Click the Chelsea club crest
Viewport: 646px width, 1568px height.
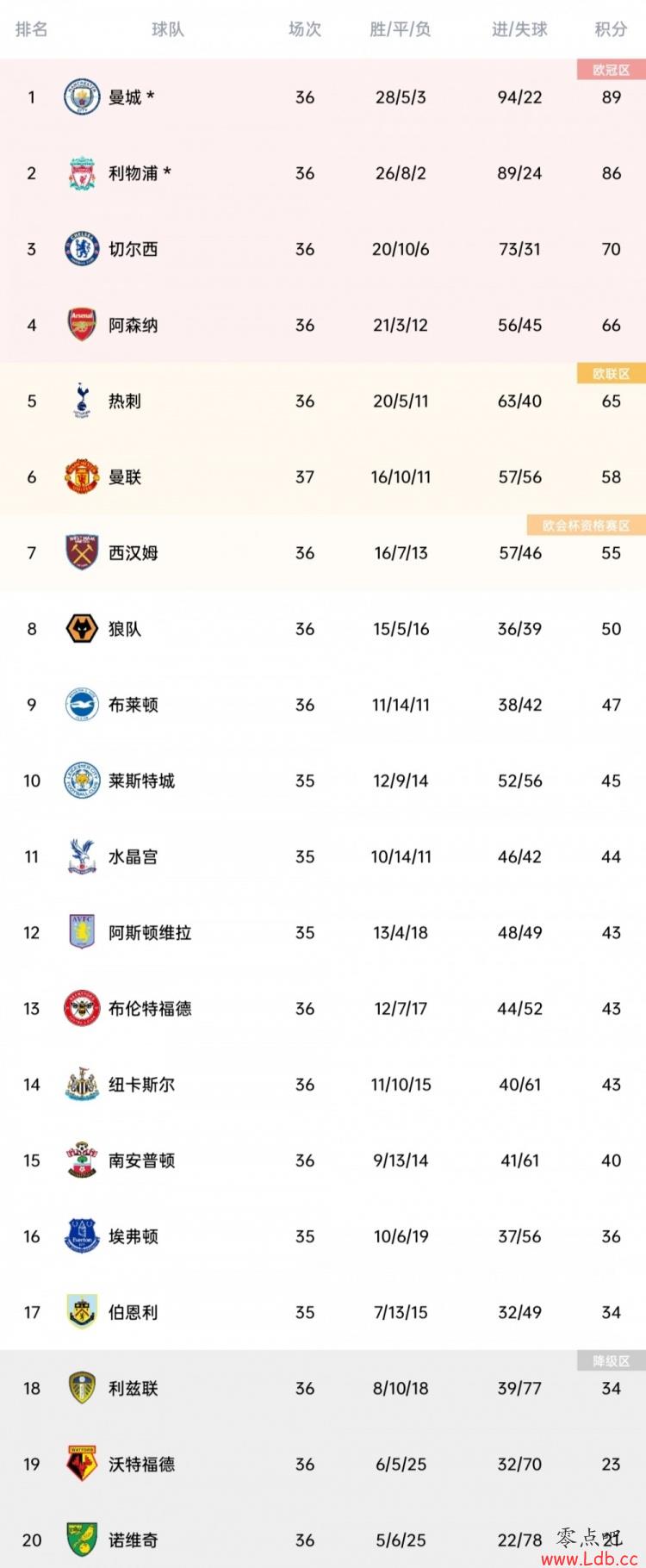tap(83, 249)
